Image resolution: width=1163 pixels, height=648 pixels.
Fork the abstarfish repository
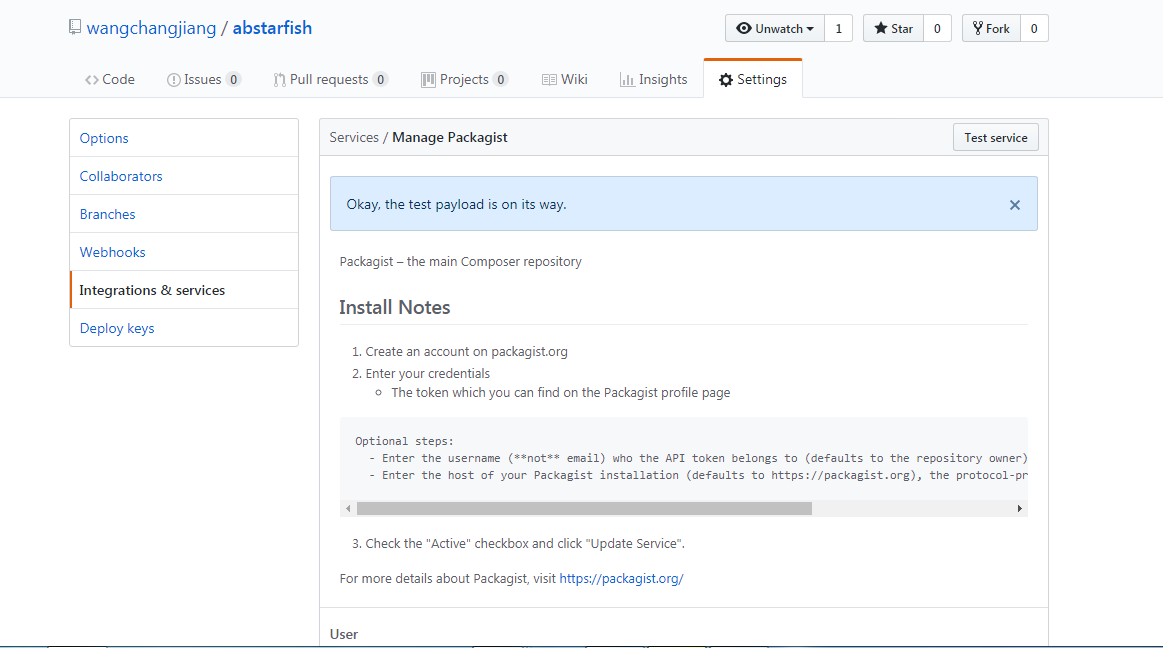coord(991,28)
